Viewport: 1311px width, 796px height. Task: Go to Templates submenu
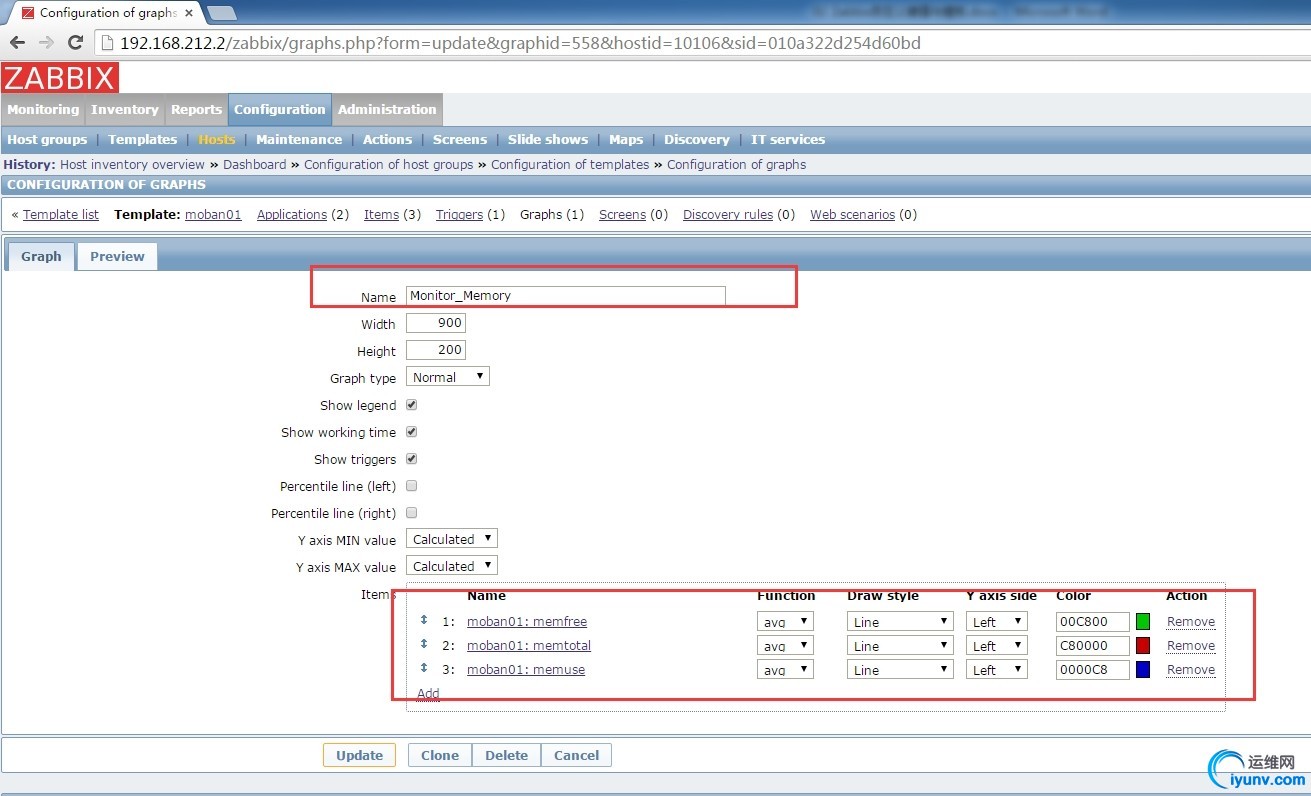click(142, 139)
